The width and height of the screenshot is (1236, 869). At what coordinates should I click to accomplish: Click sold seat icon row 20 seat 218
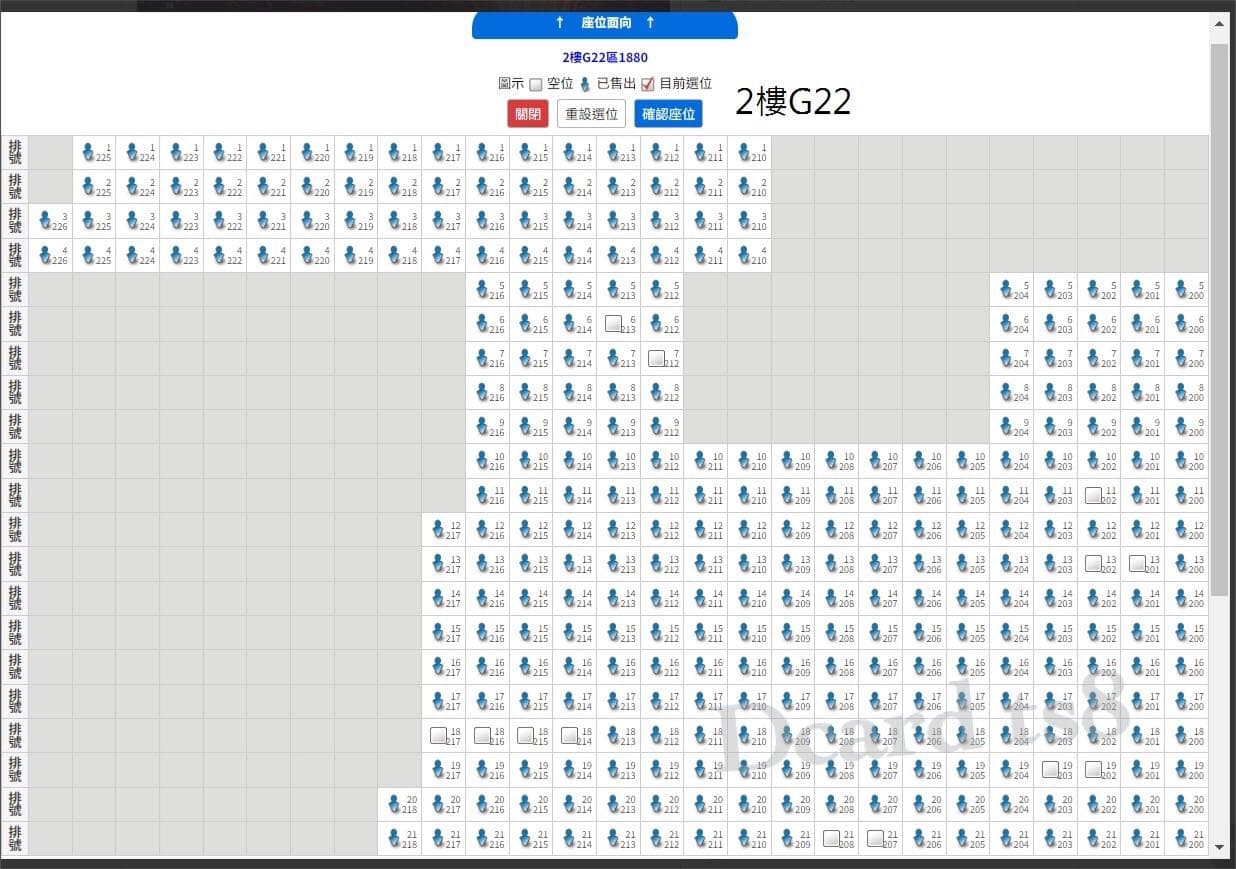pos(395,803)
